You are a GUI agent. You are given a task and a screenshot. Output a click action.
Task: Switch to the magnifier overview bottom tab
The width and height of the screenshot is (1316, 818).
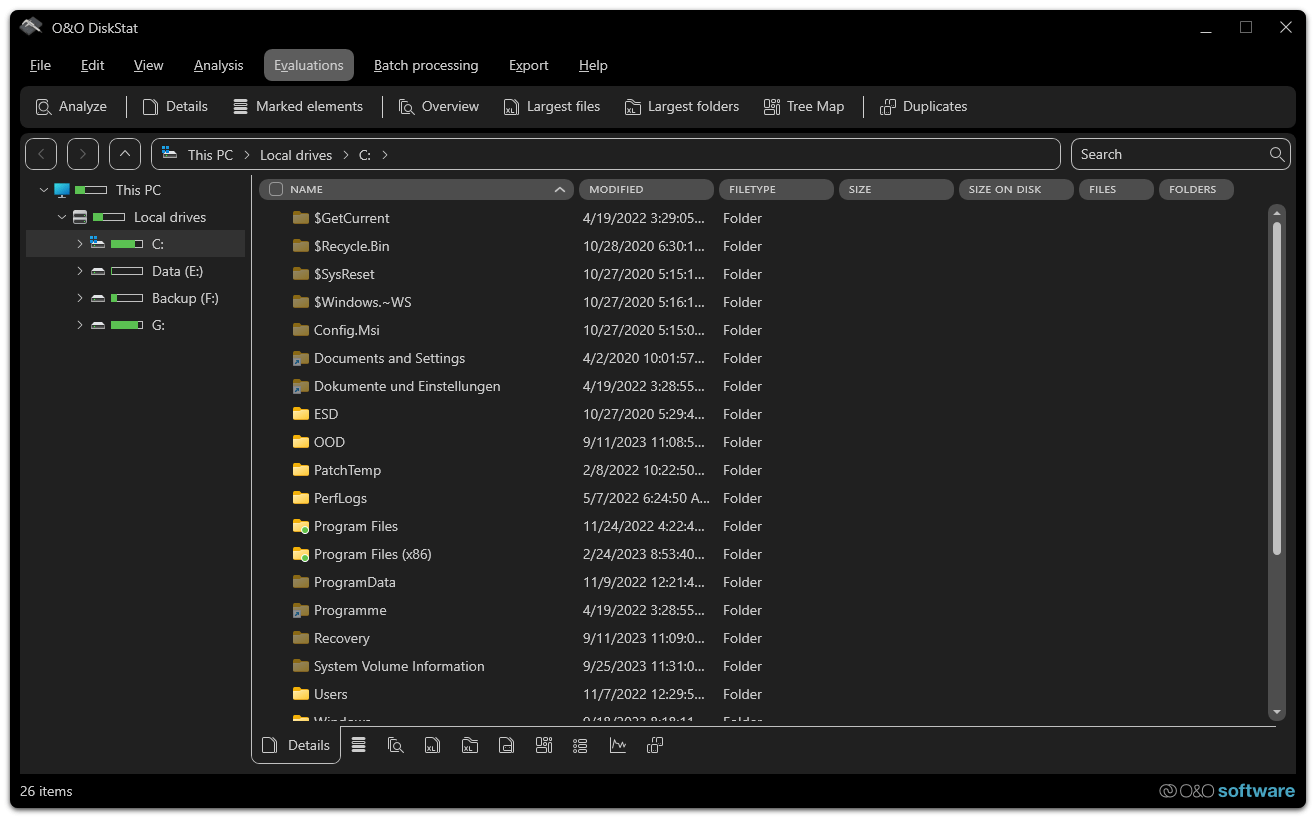(x=395, y=745)
